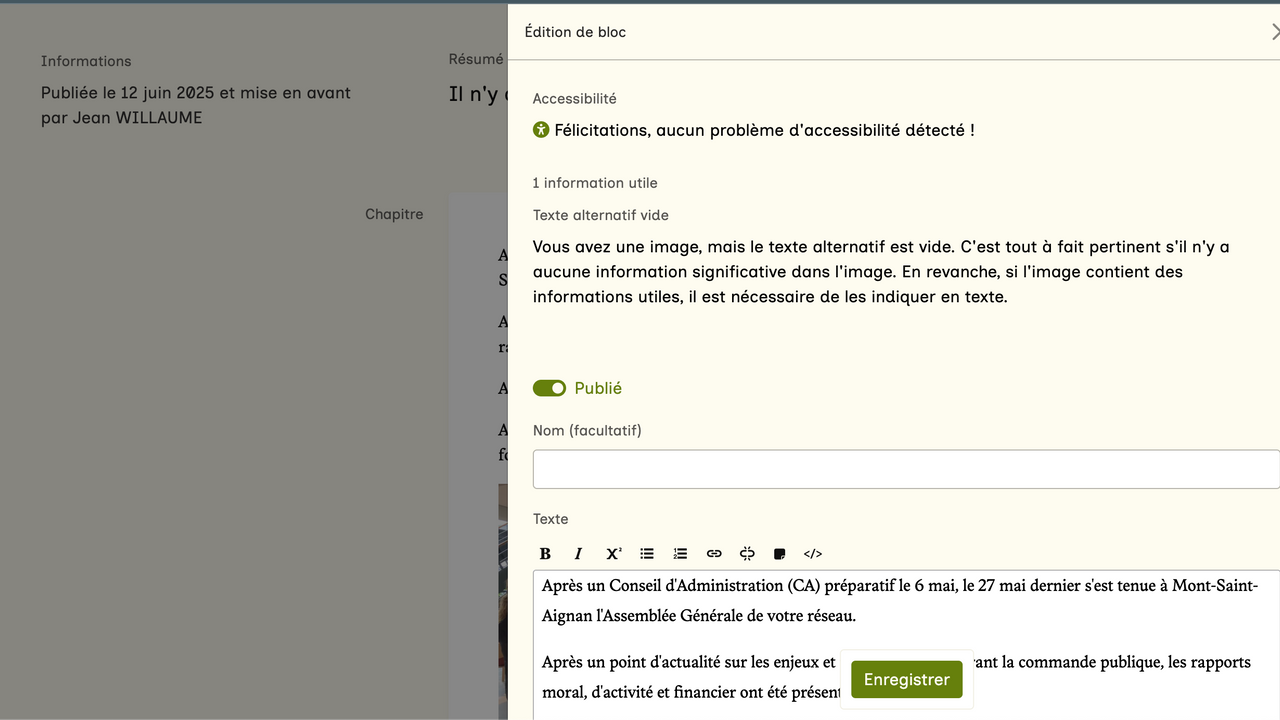Apply superscript formatting
1280x720 pixels.
click(x=613, y=554)
